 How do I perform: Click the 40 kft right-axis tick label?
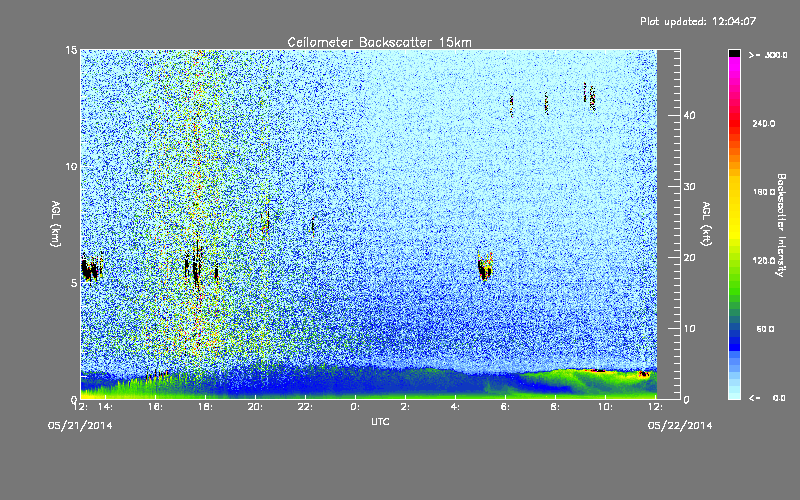(689, 115)
